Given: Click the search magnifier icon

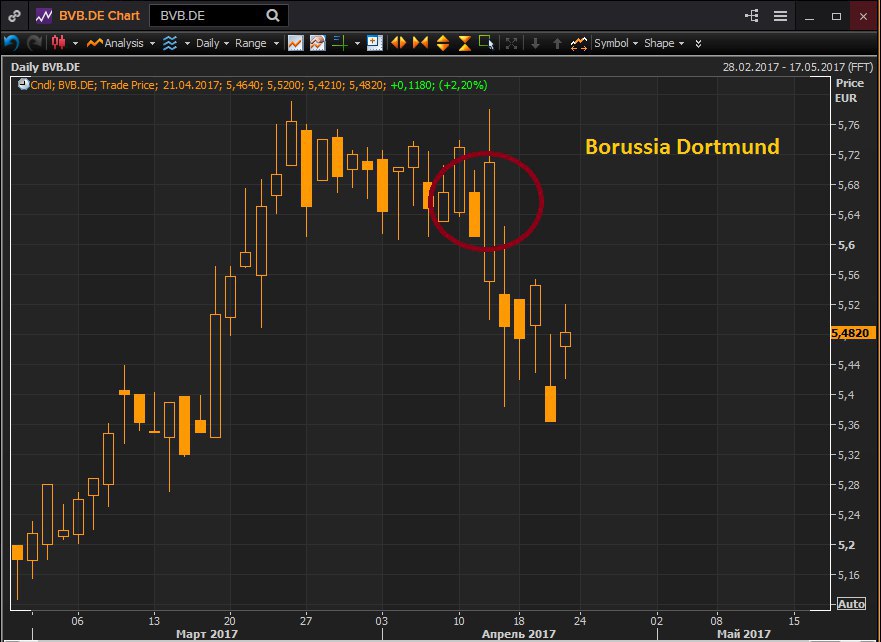Looking at the screenshot, I should pos(273,16).
